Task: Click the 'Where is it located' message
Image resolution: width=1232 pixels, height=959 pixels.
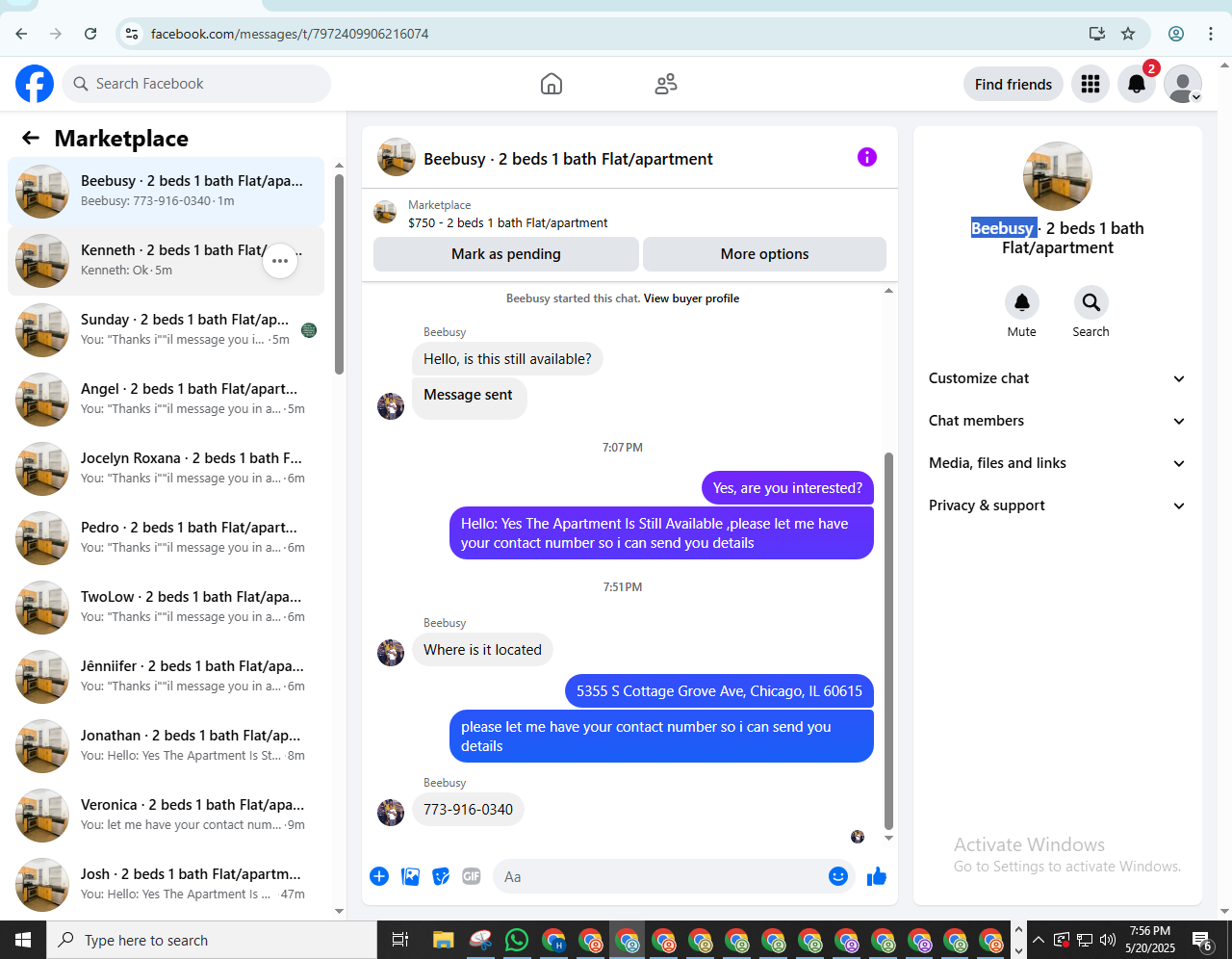Action: [x=482, y=650]
